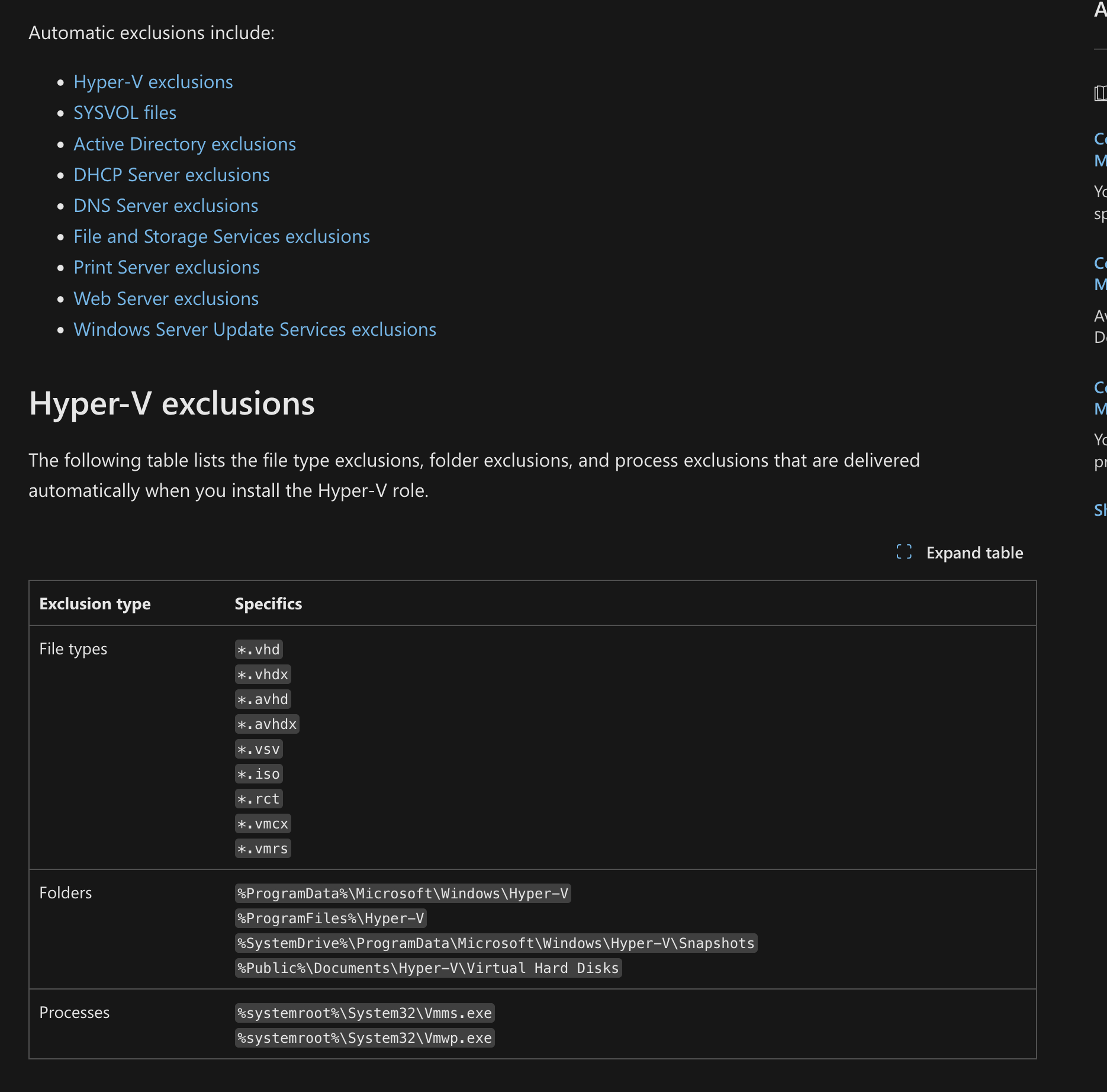Click the *.iso file type

[259, 774]
